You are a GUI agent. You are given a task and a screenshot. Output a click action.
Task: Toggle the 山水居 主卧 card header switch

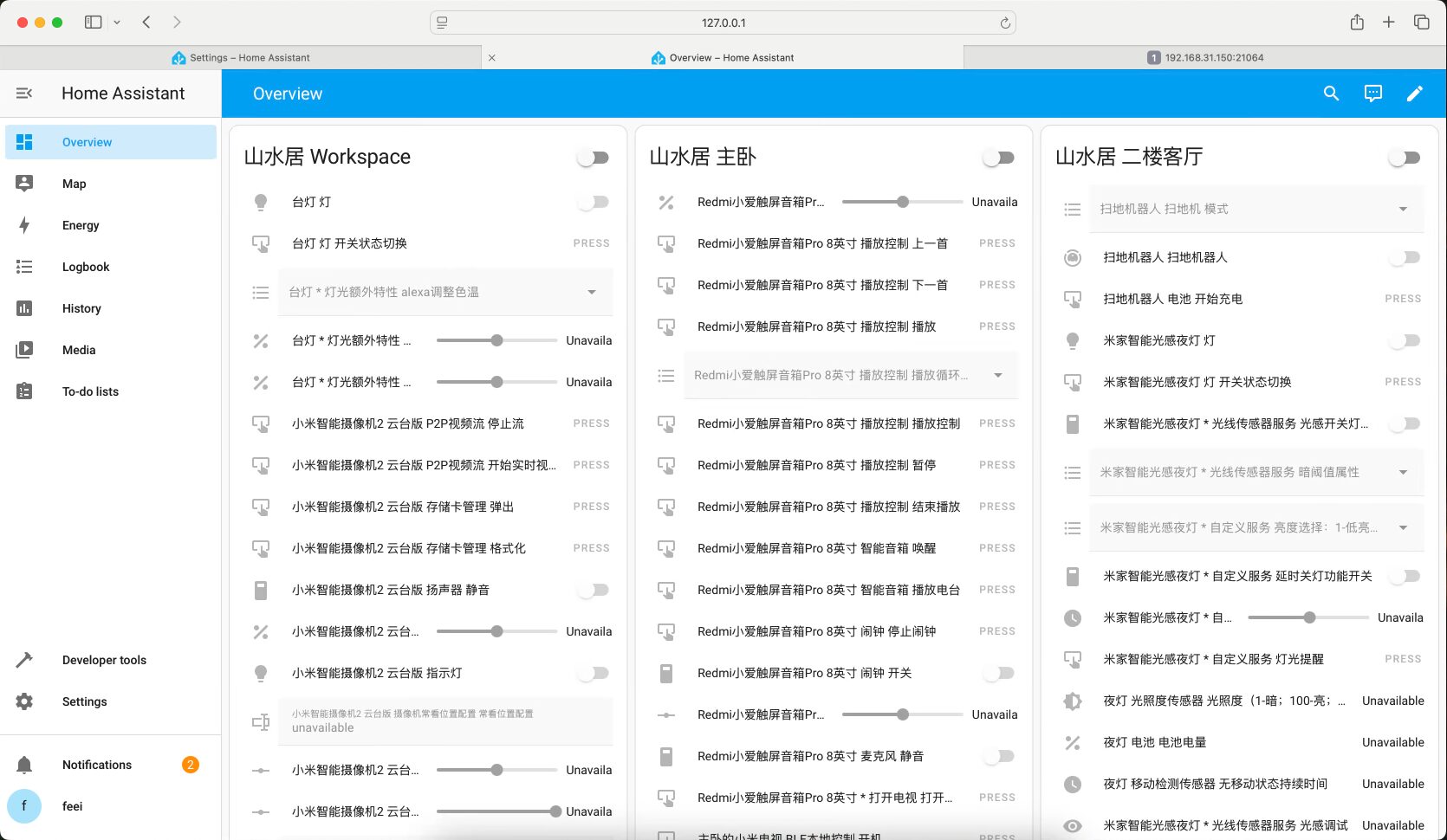tap(999, 158)
